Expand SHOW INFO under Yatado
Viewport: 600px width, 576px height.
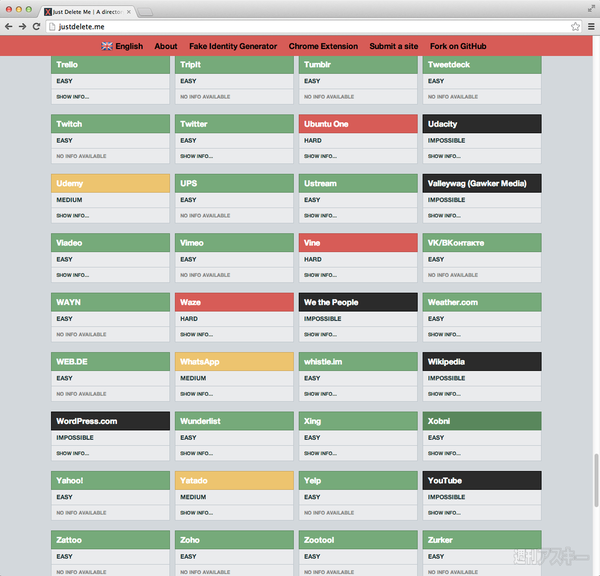coord(197,513)
